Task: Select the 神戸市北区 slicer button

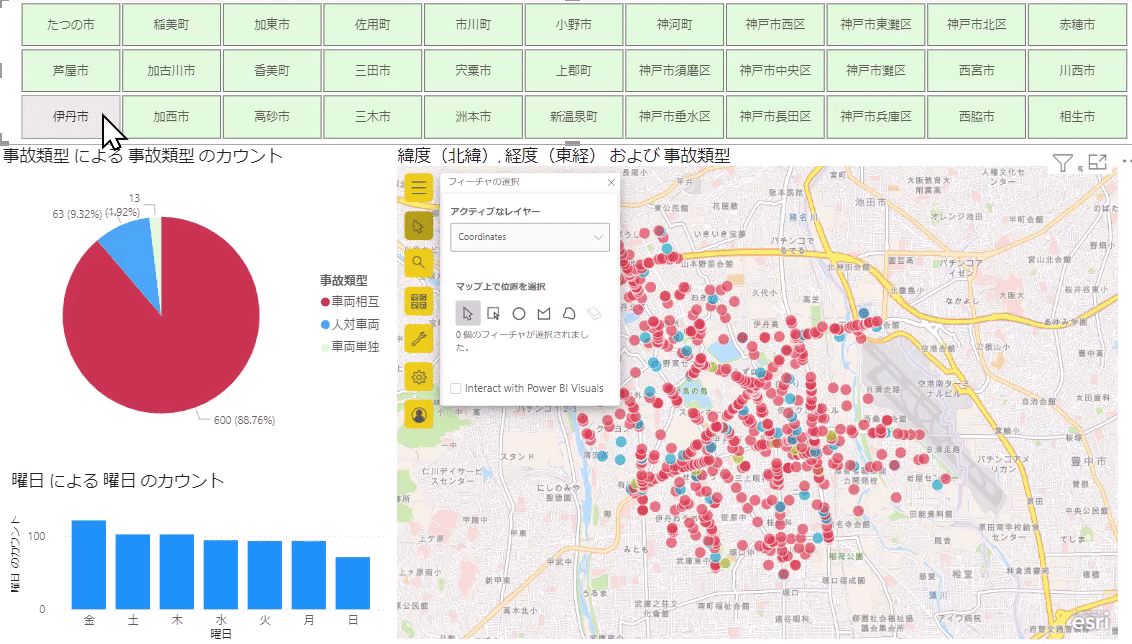Action: (x=977, y=25)
